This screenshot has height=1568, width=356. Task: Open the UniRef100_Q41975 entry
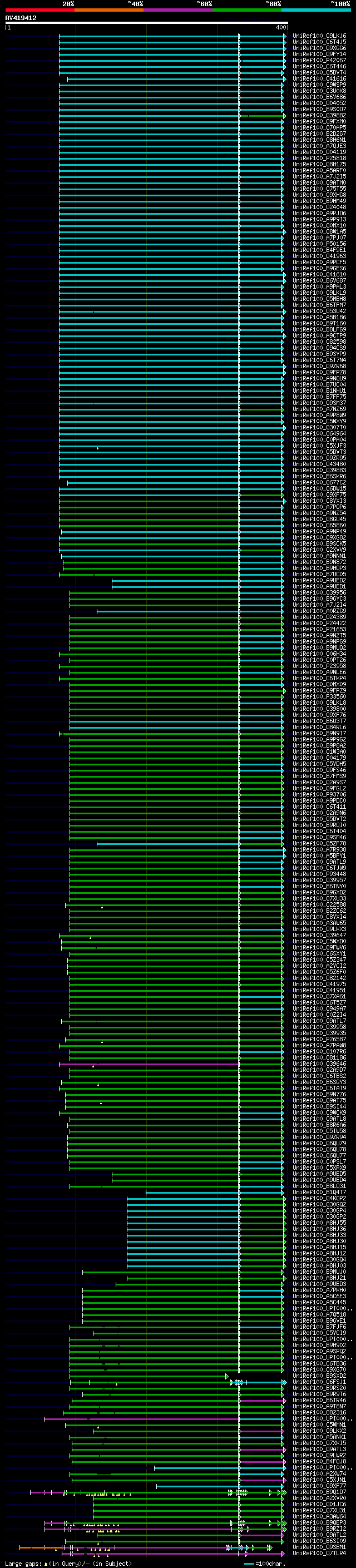[x=319, y=985]
